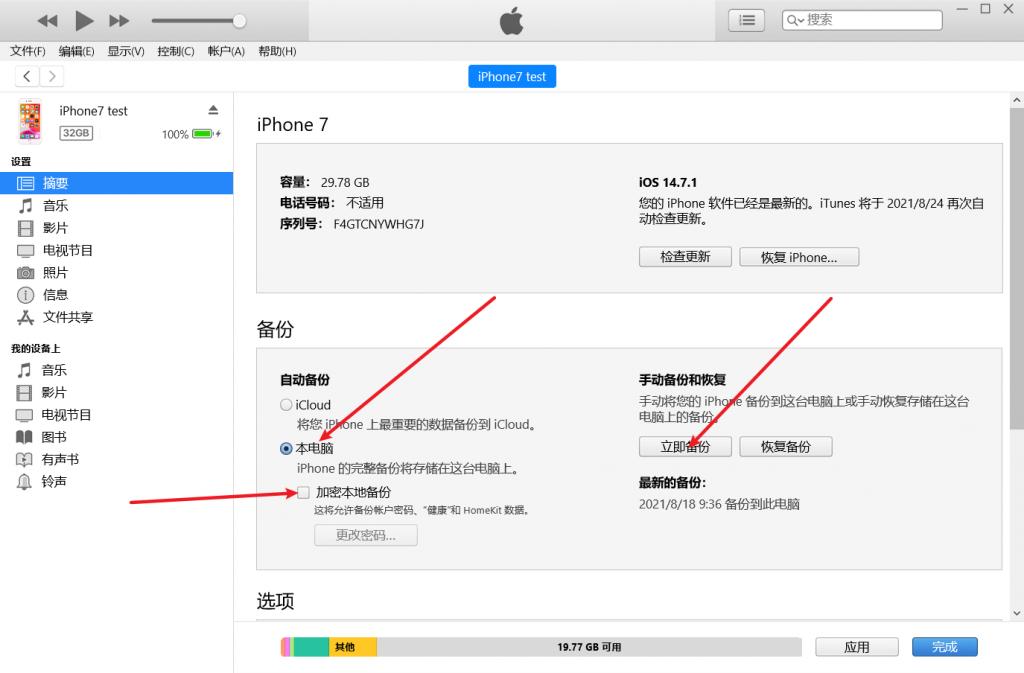The height and width of the screenshot is (673, 1024).
Task: Click 立即备份 to start backup
Action: 684,446
